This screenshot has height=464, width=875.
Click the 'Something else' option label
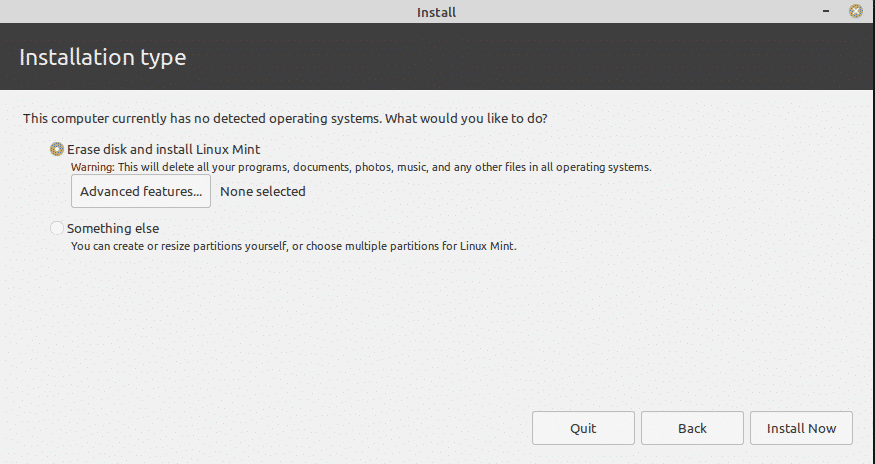coord(113,228)
